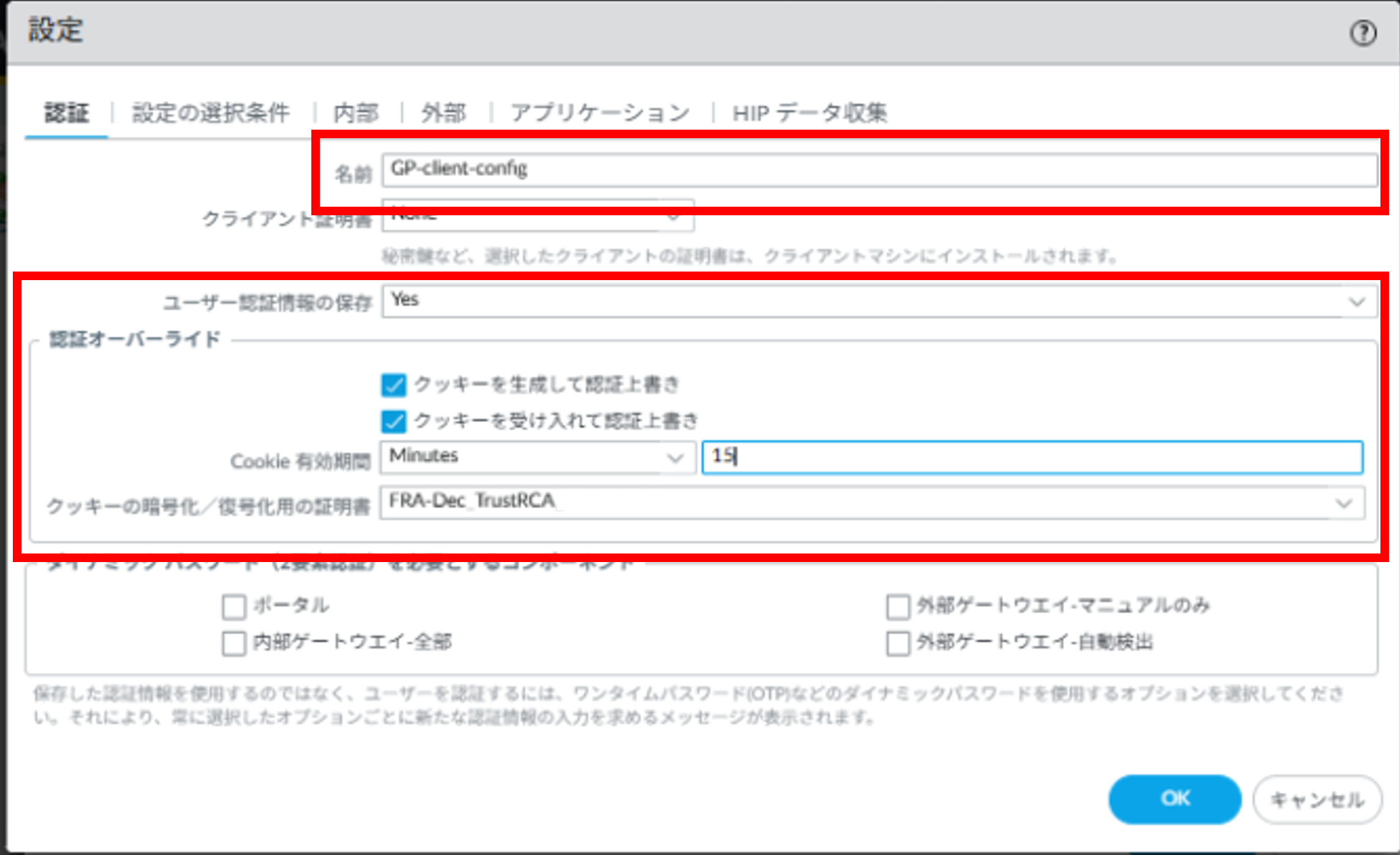
Task: Go to the 内部 tab
Action: pos(356,113)
